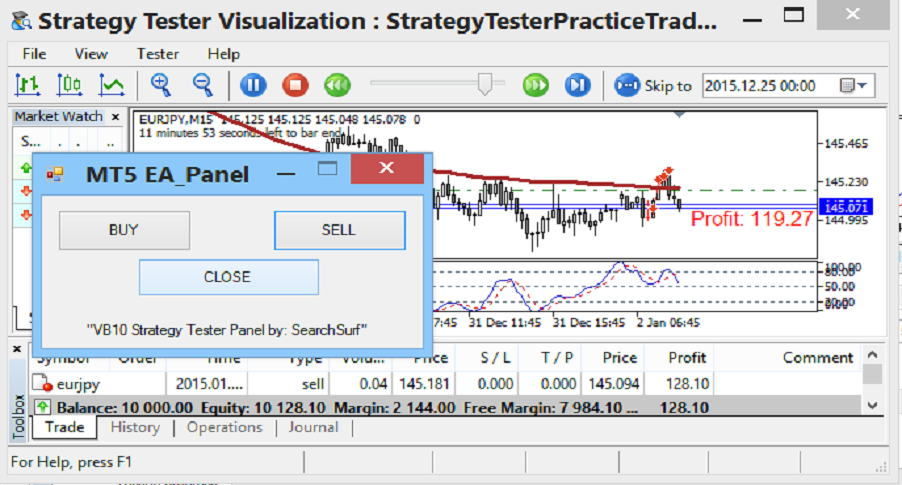Click the chart shift triangle marker
The image size is (902, 485).
coord(679,115)
